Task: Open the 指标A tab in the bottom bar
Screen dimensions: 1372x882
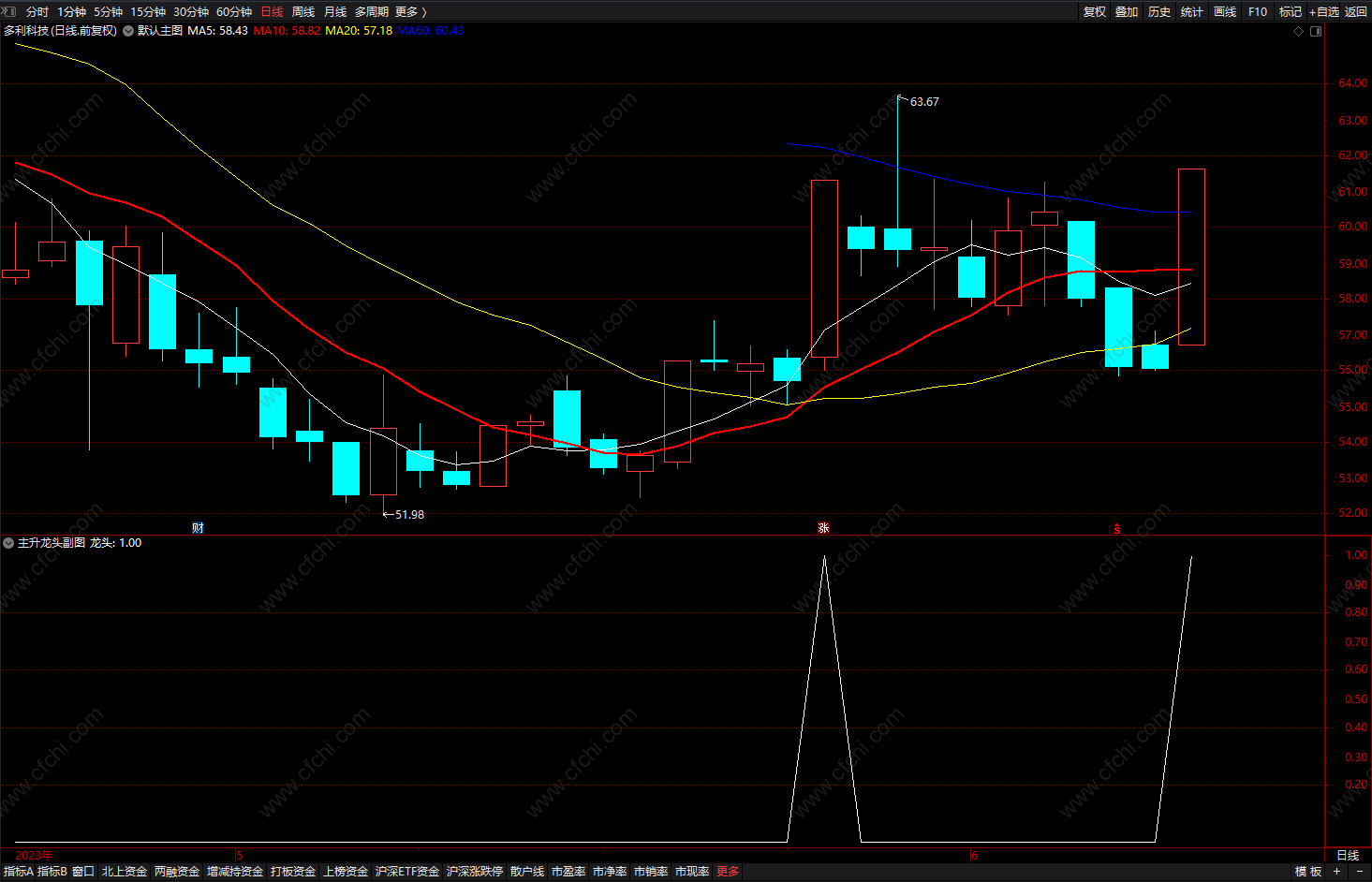Action: coord(19,872)
